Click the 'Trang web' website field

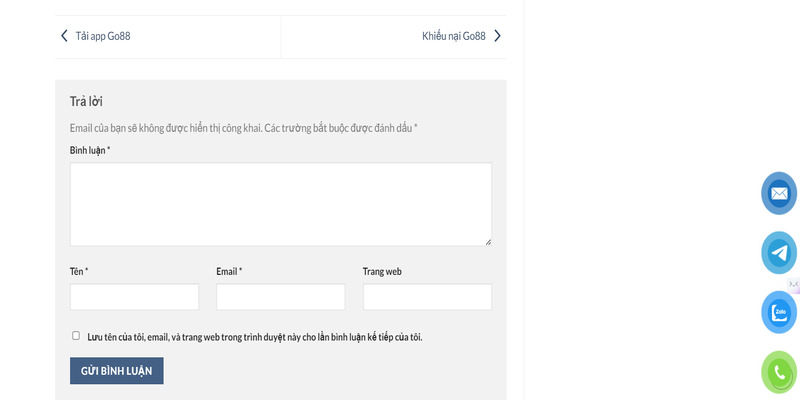coord(427,297)
